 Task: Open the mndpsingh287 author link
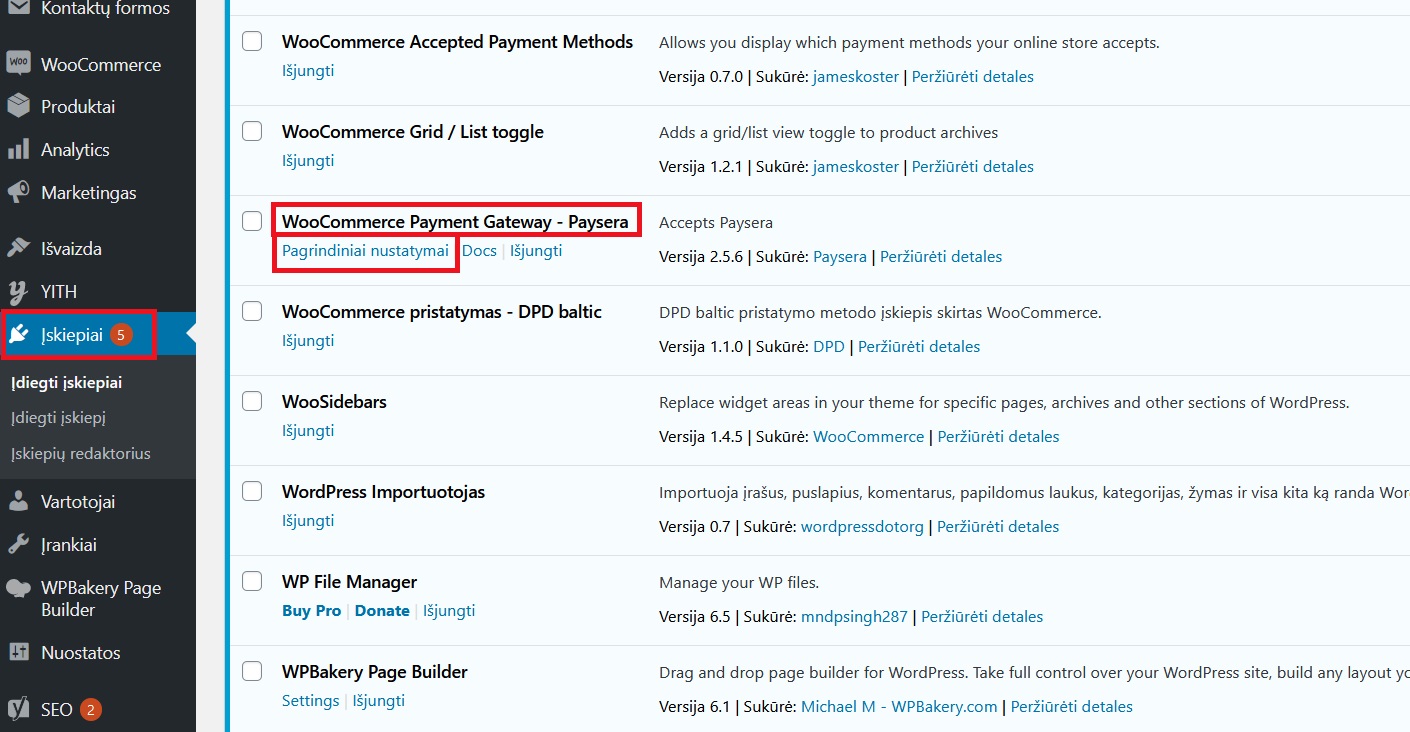click(x=854, y=616)
